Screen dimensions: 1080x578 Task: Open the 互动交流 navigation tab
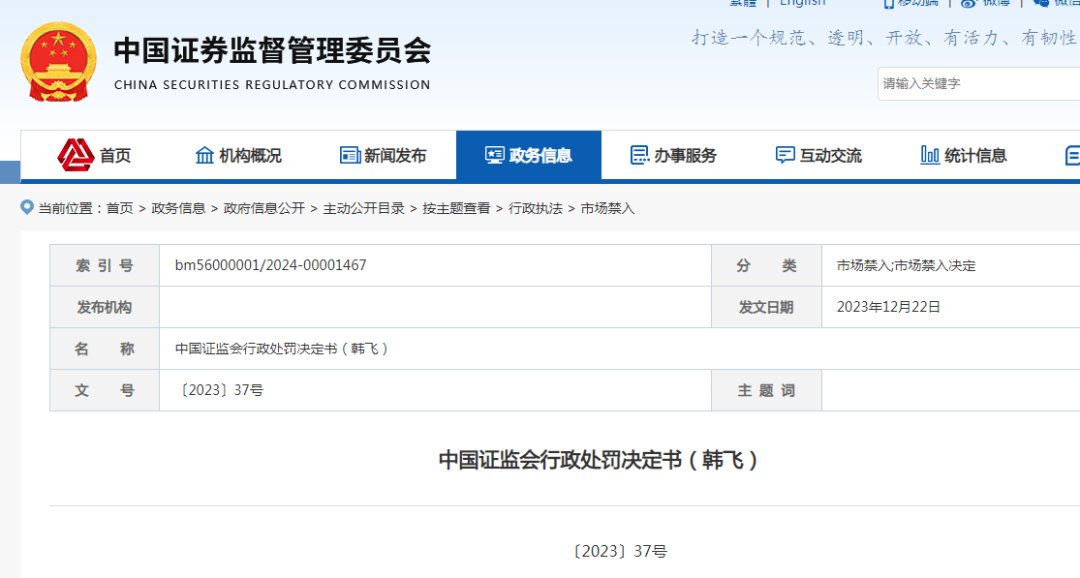(818, 156)
